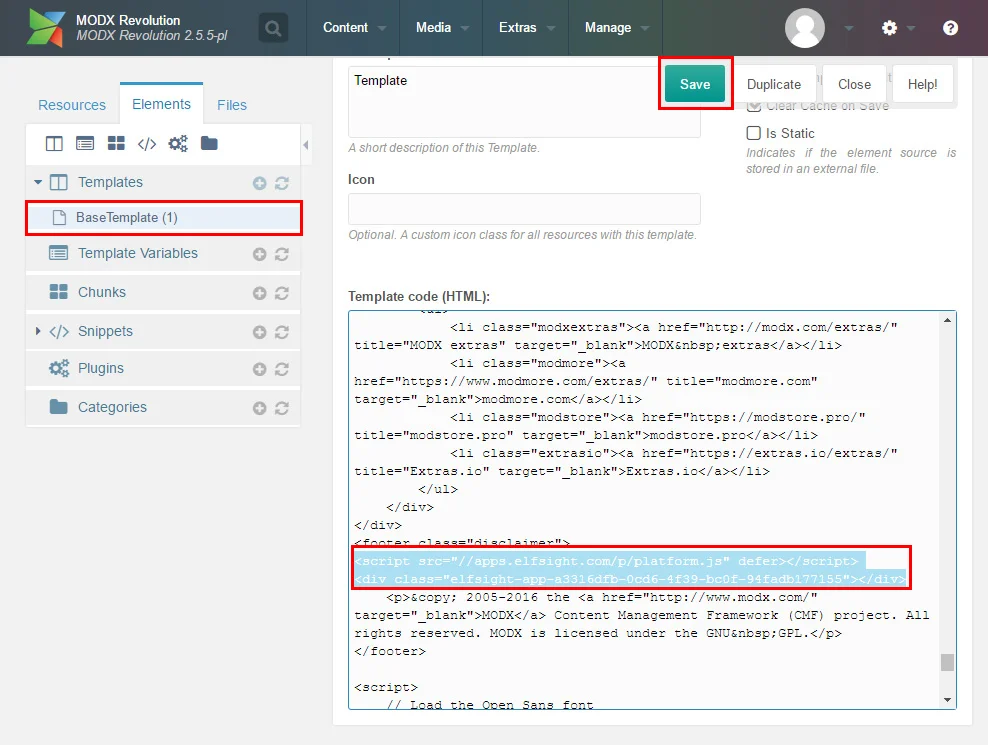Open the Manage menu dropdown
The height and width of the screenshot is (745, 988).
point(616,28)
